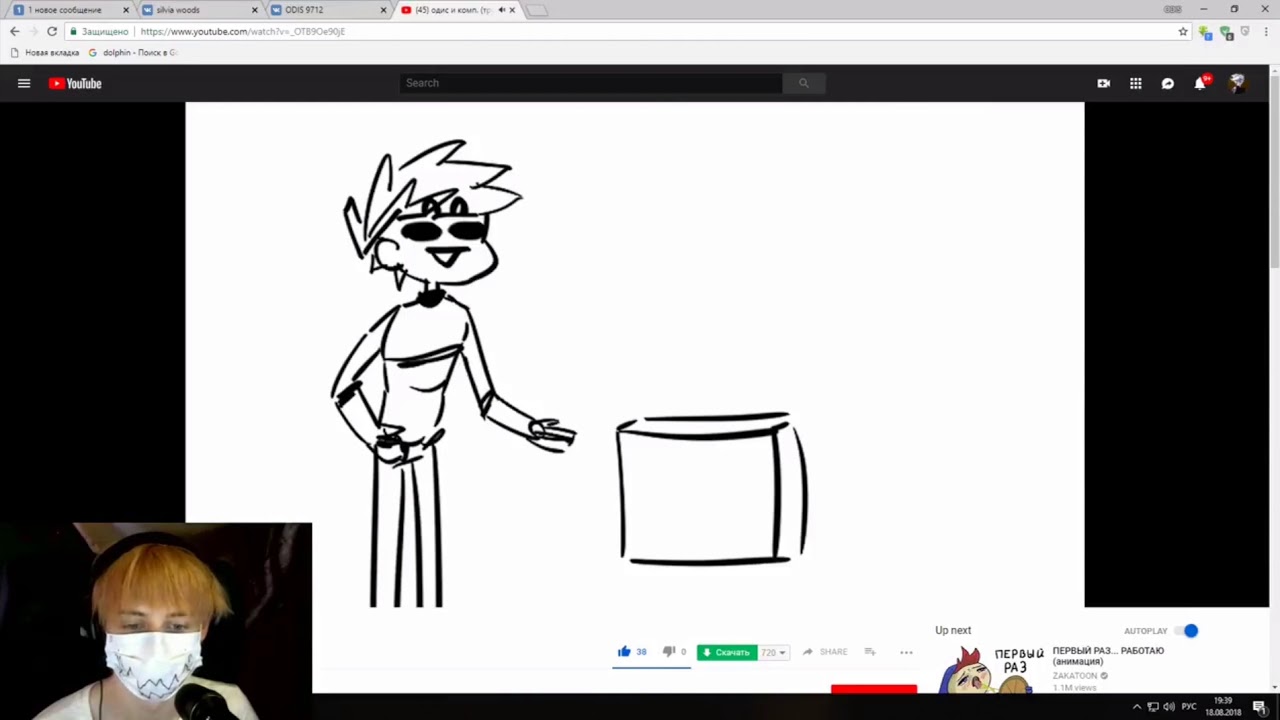The image size is (1280, 720).
Task: Open the add-to-playlist icon
Action: pyautogui.click(x=870, y=651)
